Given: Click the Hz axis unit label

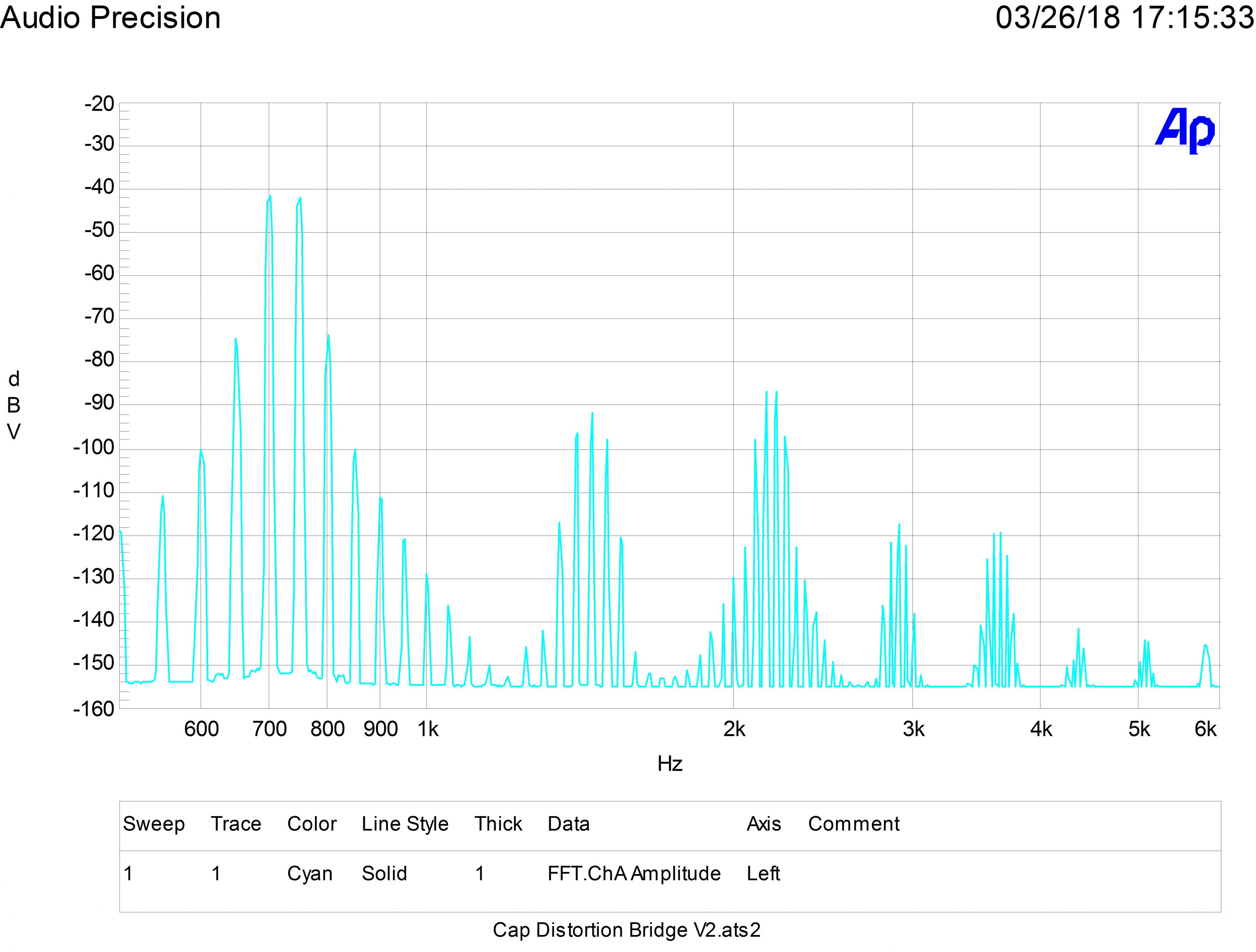Looking at the screenshot, I should [670, 764].
